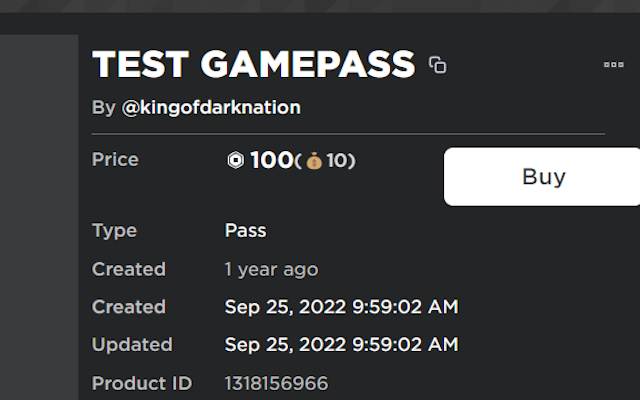Click the copy icon beside TEST GAMEPASS
Viewport: 640px width, 400px height.
[x=437, y=66]
